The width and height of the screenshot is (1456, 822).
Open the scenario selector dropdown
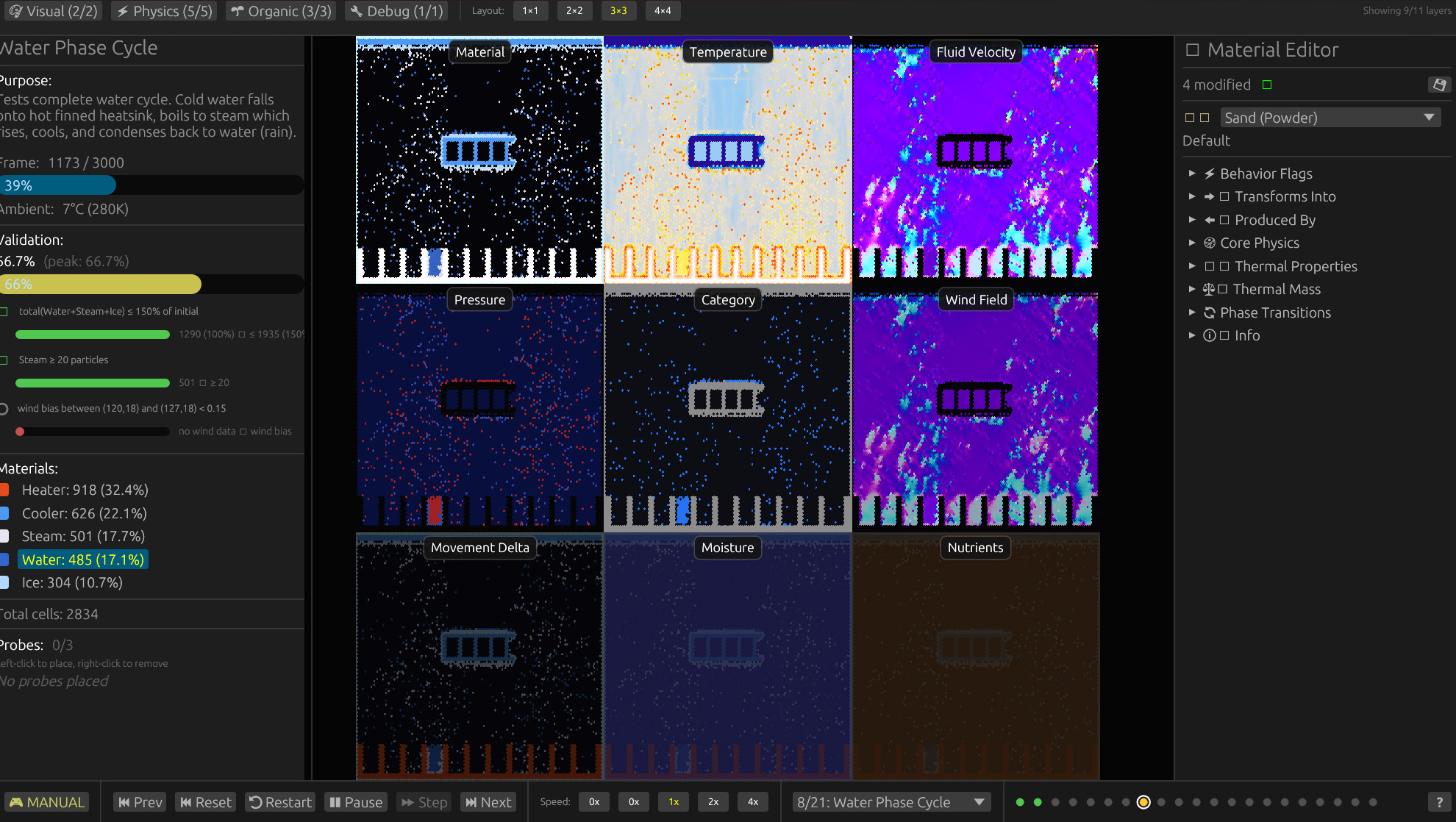(x=891, y=802)
